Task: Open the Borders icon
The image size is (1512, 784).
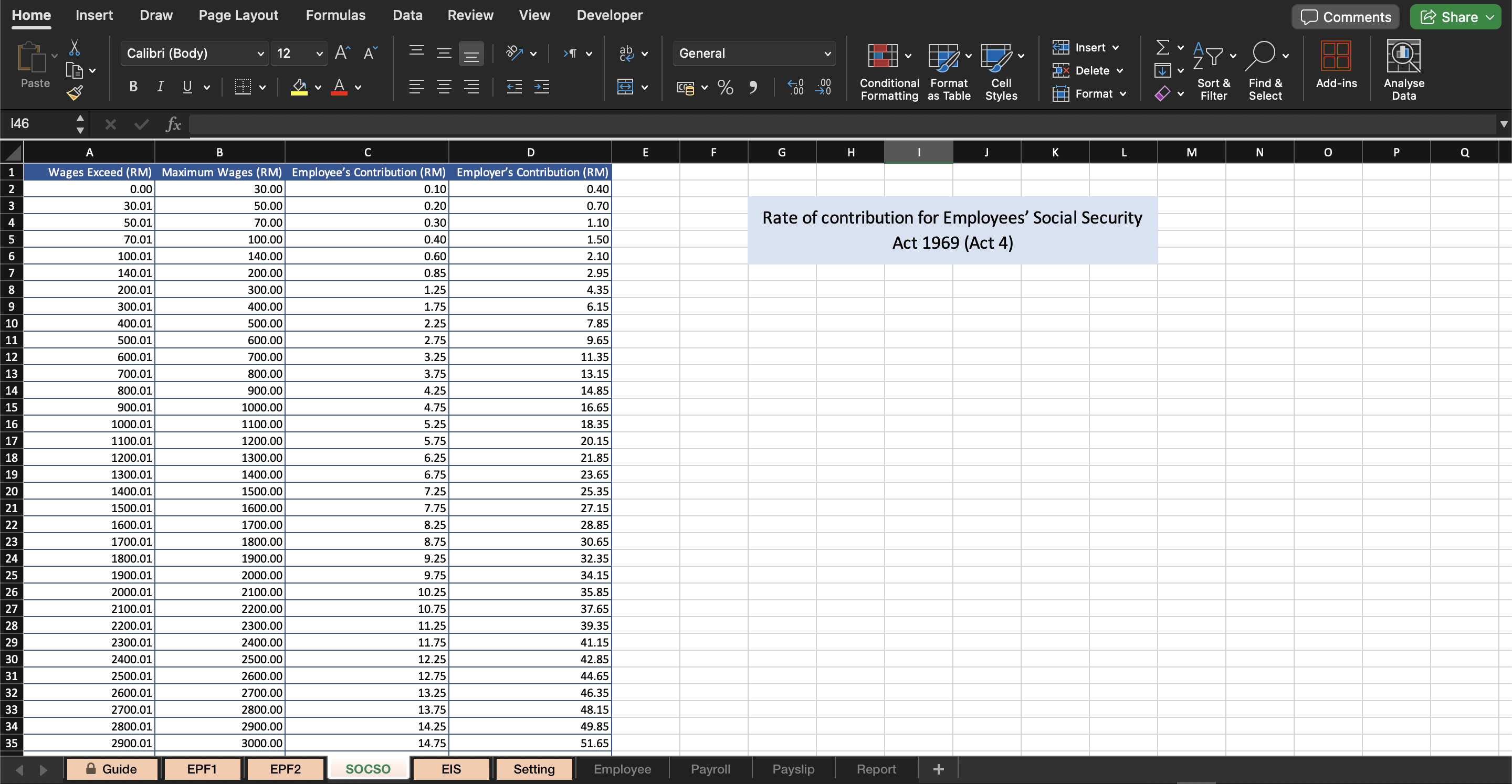Action: point(243,87)
